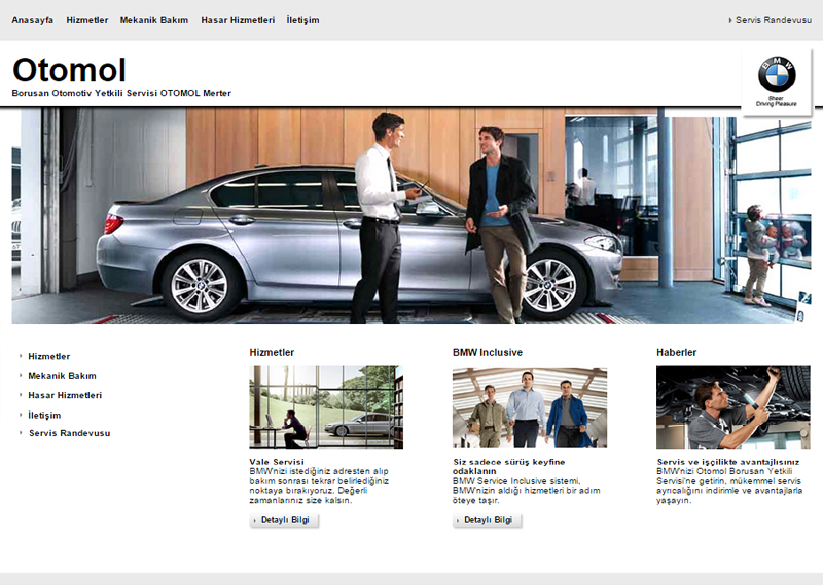Open İletişim in the top navigation
Viewport: 823px width, 586px height.
pos(302,20)
